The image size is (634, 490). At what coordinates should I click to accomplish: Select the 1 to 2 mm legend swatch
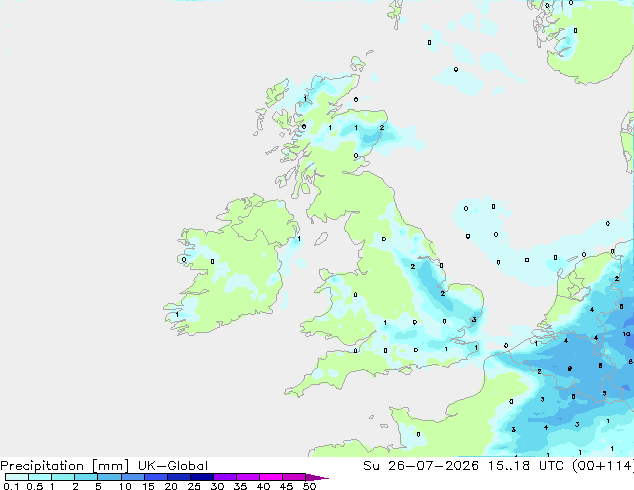[x=63, y=477]
